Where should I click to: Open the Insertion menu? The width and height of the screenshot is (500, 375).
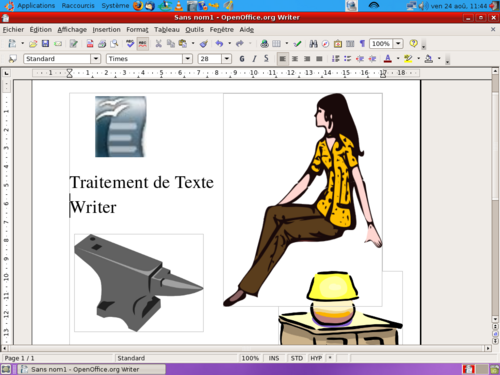click(106, 30)
